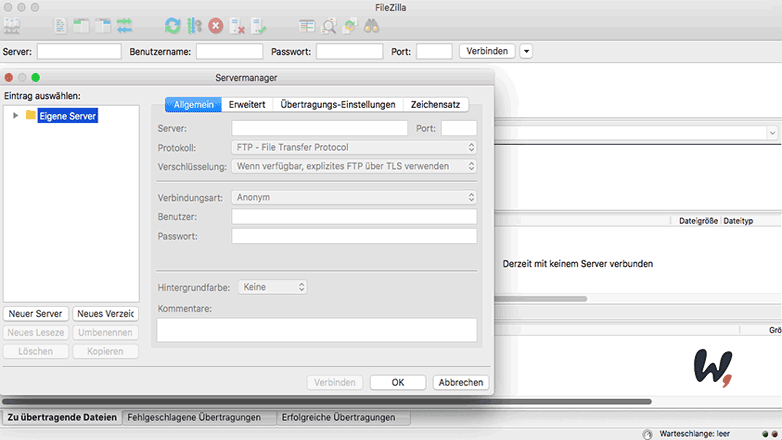Click the reconnect to last server icon
This screenshot has width=782, height=440.
(x=259, y=26)
